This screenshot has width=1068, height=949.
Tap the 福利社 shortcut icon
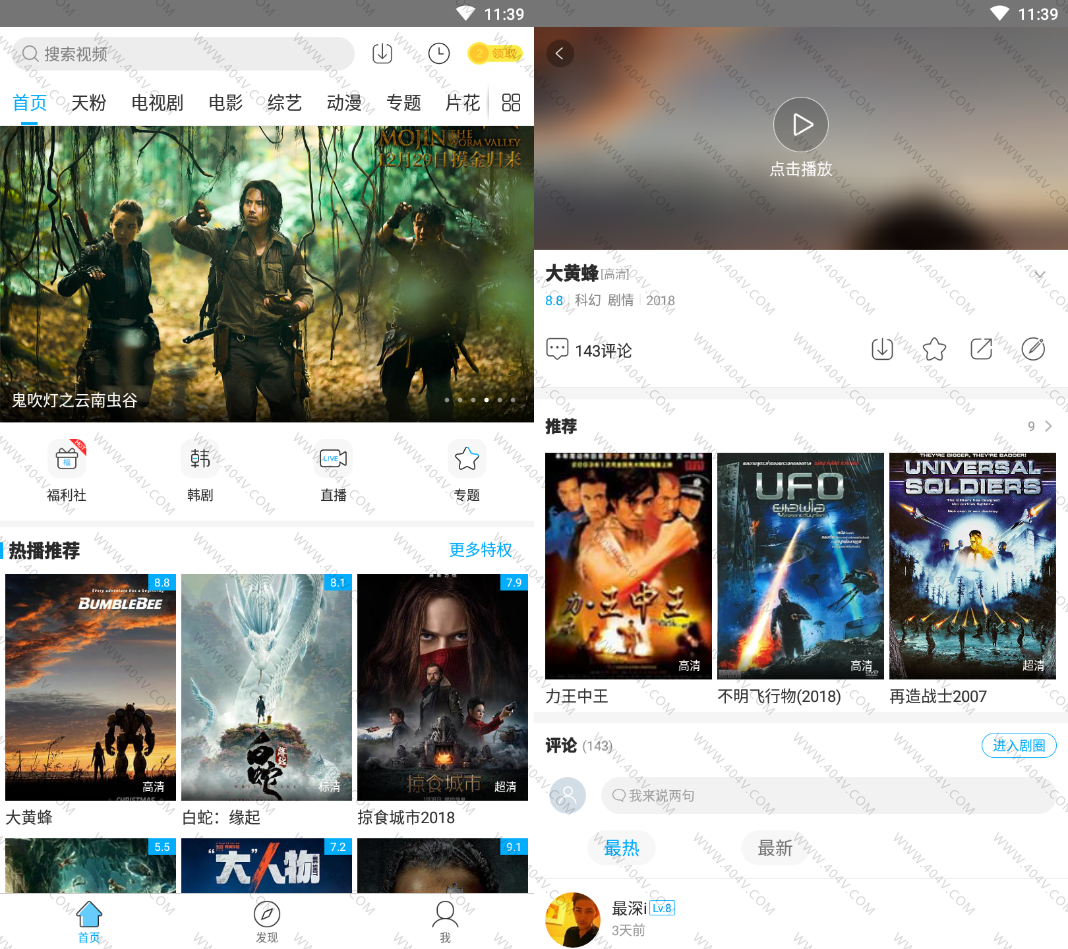pyautogui.click(x=67, y=460)
